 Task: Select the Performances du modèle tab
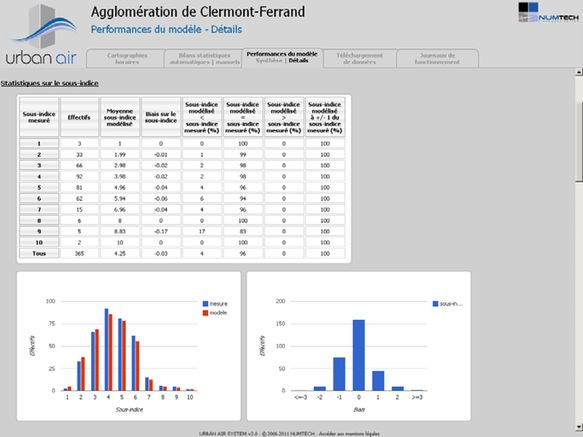coord(282,54)
